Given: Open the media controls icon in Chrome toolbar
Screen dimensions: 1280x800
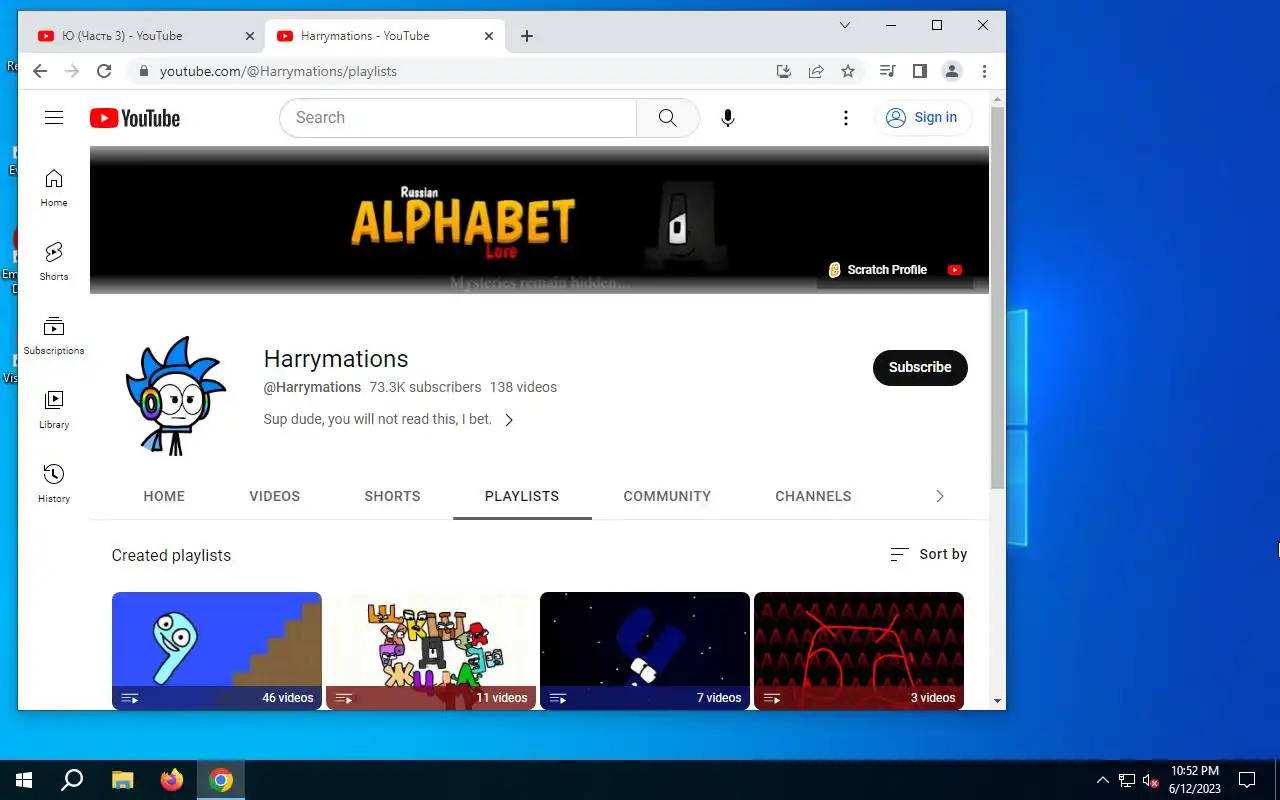Looking at the screenshot, I should (887, 71).
